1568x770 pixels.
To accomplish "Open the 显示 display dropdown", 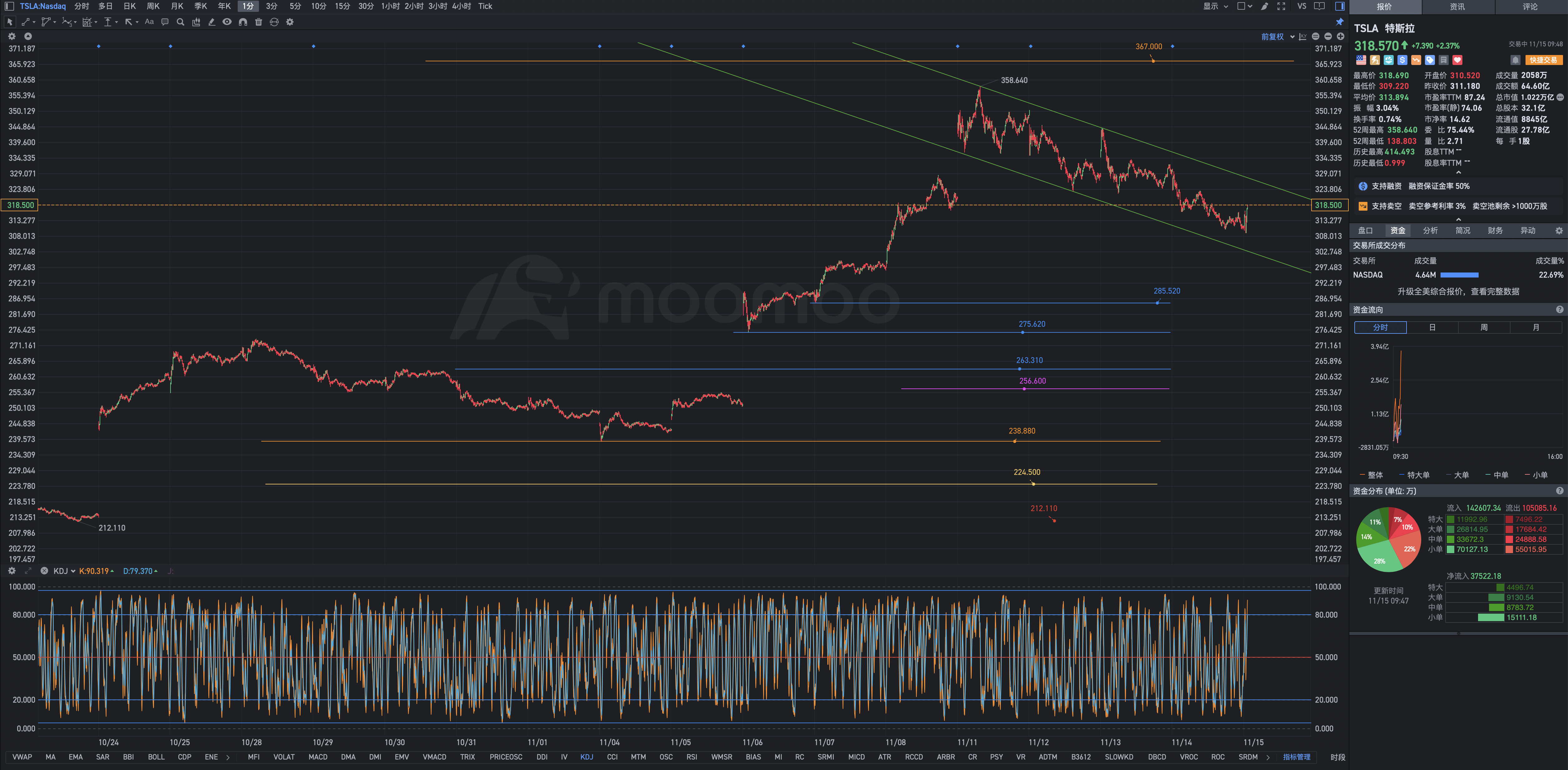I will (1215, 6).
